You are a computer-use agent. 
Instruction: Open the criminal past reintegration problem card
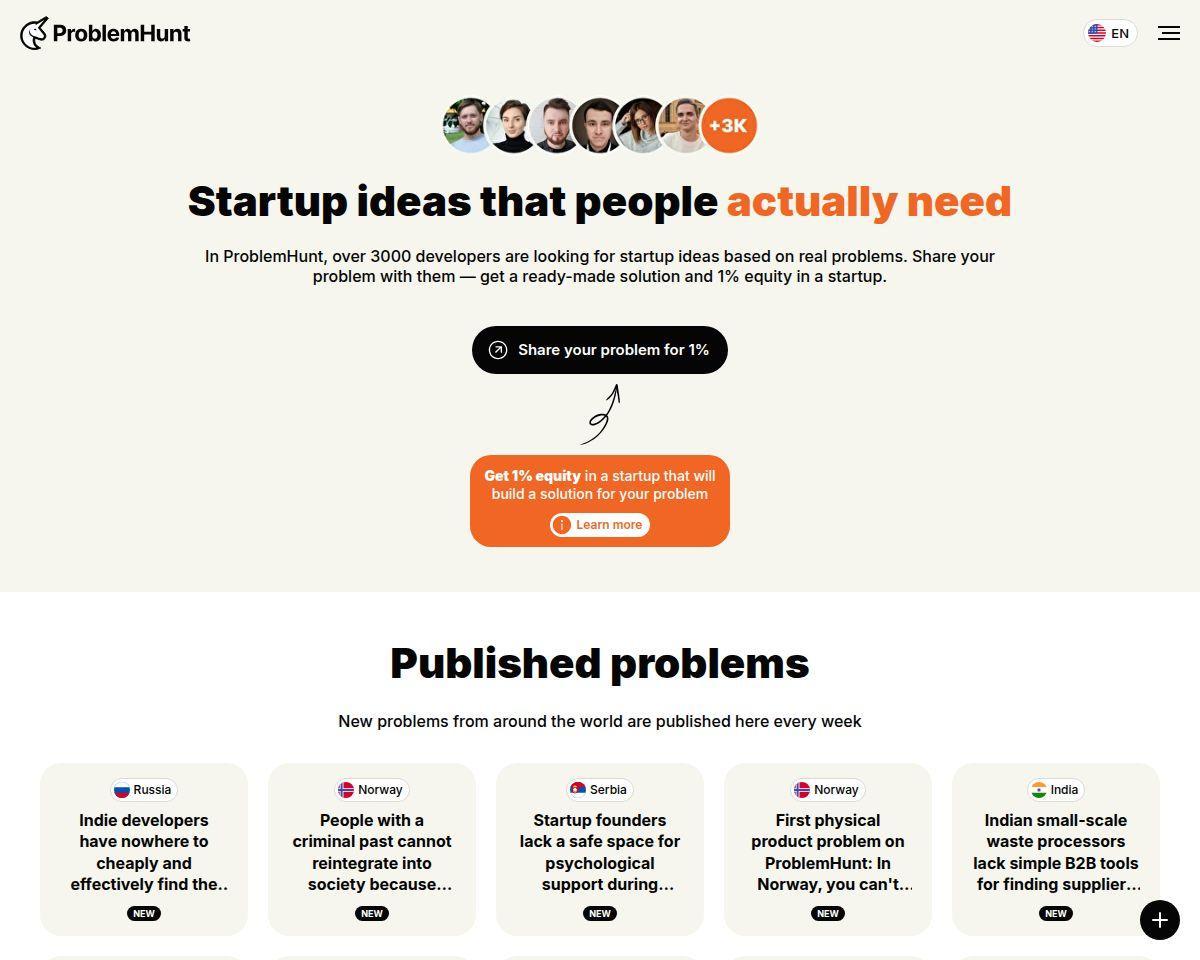click(x=372, y=850)
